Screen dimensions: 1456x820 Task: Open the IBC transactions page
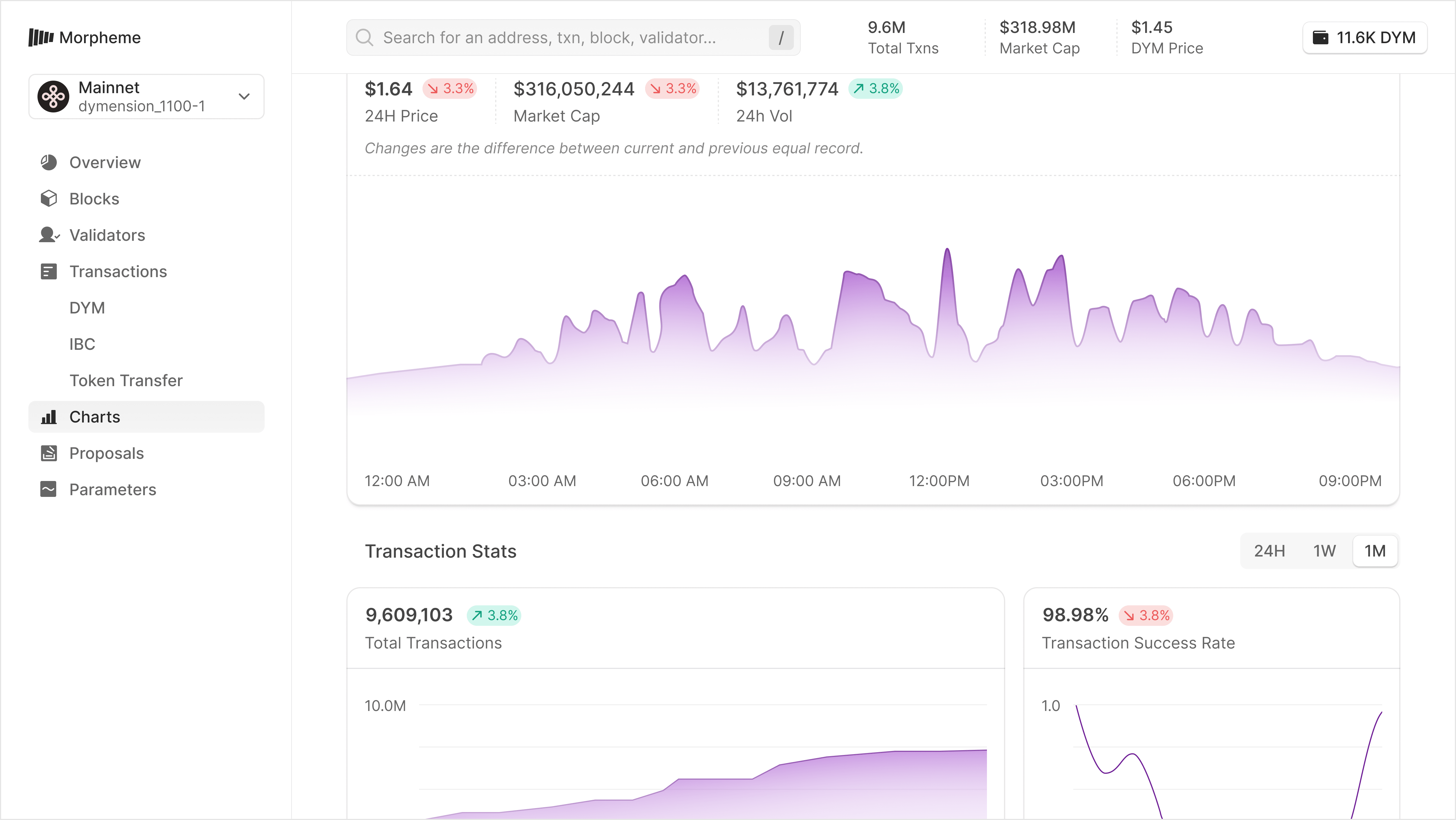click(83, 344)
